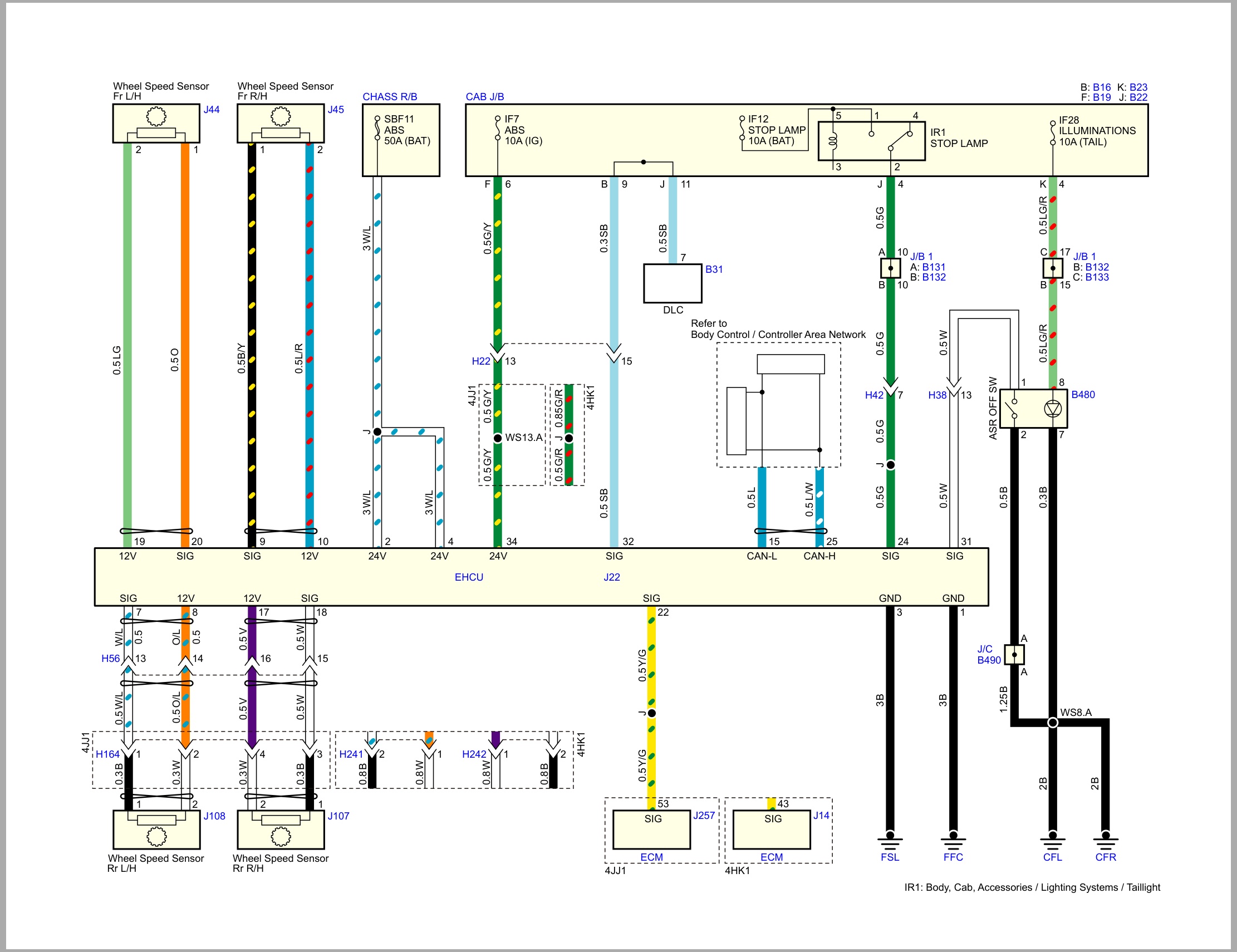Click the SBF11 ABS 50A fuse symbol

pos(377,129)
